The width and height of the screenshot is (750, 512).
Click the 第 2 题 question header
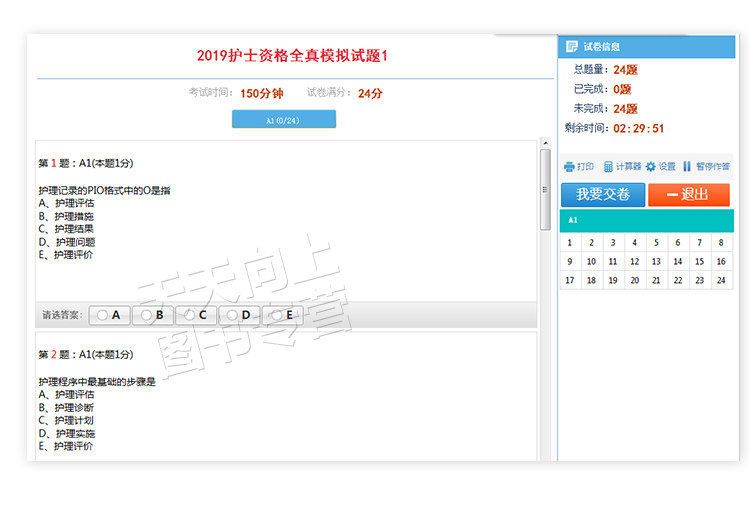click(86, 355)
